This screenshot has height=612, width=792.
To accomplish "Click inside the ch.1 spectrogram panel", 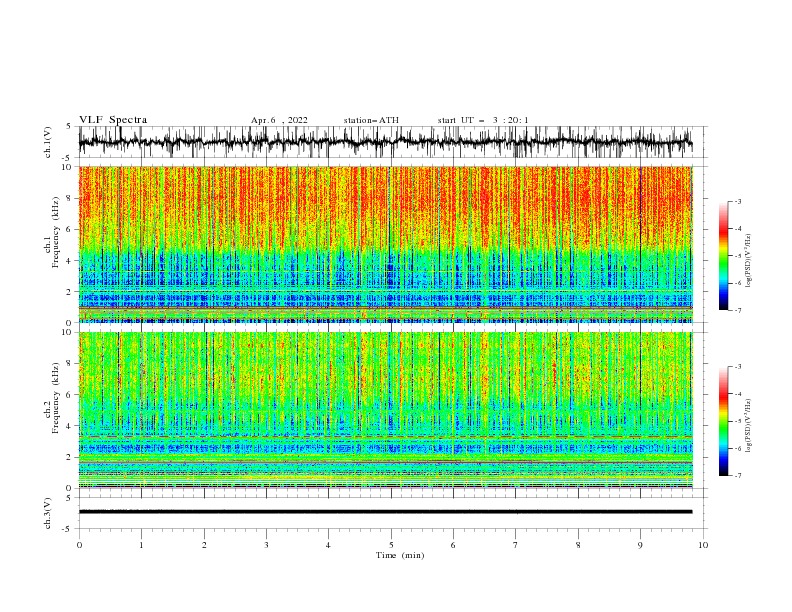I will tap(385, 244).
